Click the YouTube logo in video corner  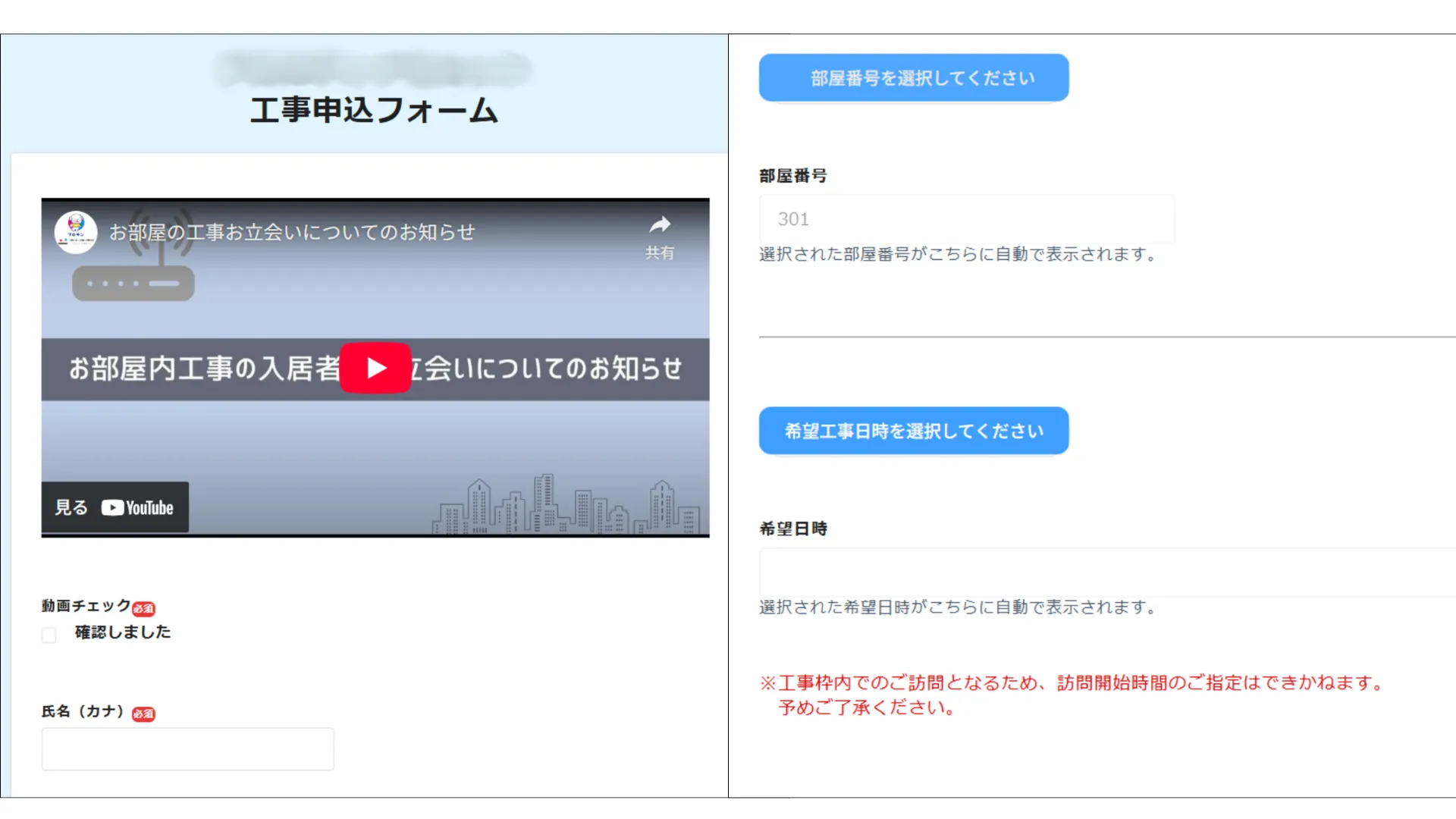[x=138, y=508]
